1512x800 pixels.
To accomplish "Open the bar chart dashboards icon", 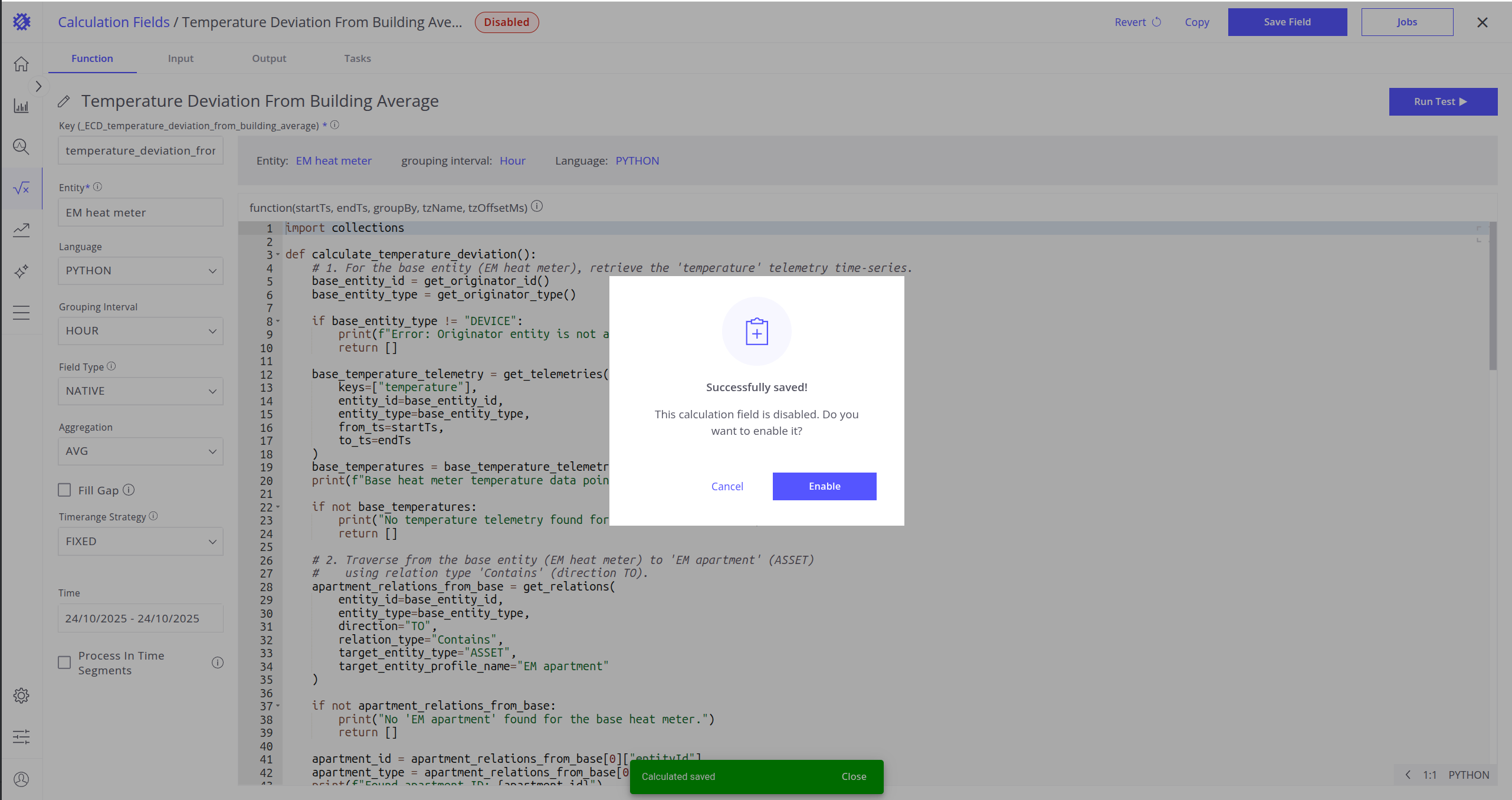I will pos(21,106).
